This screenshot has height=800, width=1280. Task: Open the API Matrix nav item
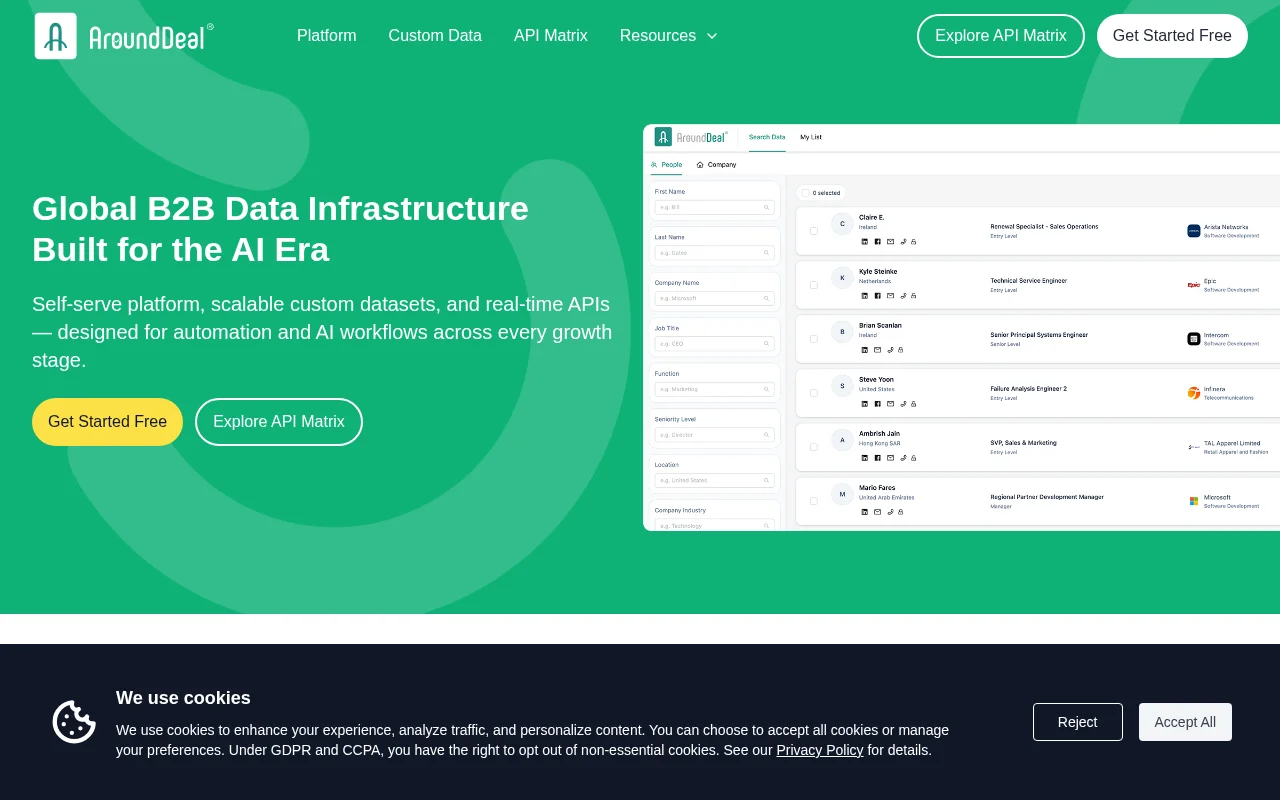coord(551,36)
